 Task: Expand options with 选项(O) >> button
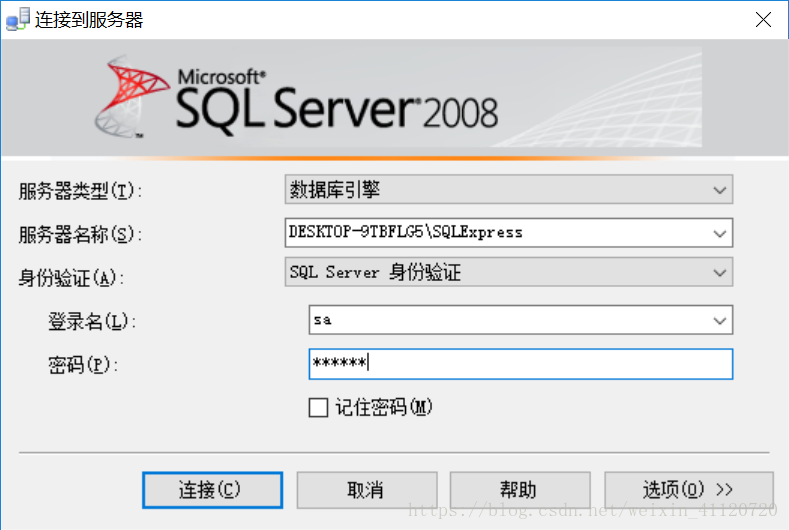coord(689,490)
